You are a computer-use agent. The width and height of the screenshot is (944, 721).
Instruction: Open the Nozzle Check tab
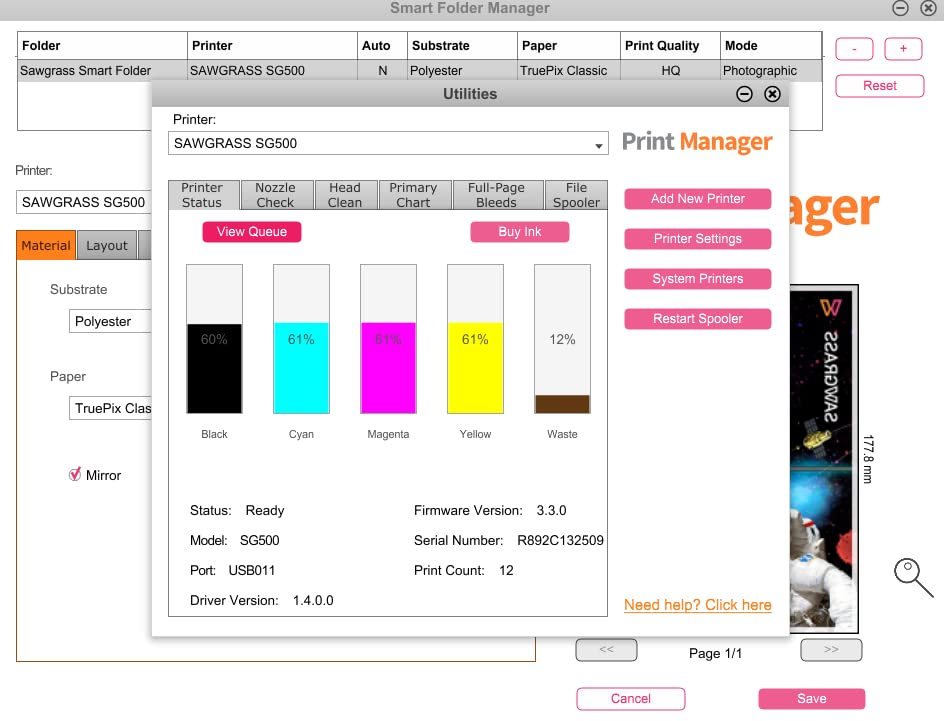pos(276,195)
